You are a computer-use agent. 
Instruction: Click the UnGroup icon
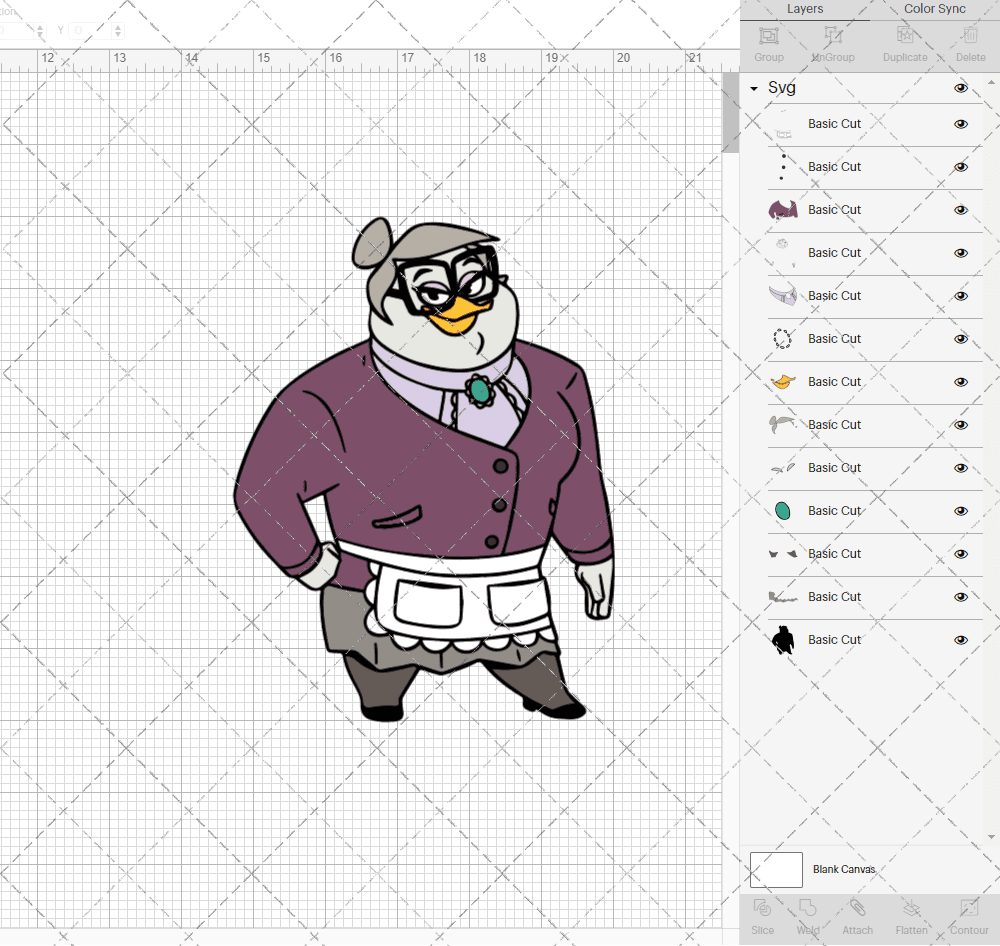click(833, 35)
